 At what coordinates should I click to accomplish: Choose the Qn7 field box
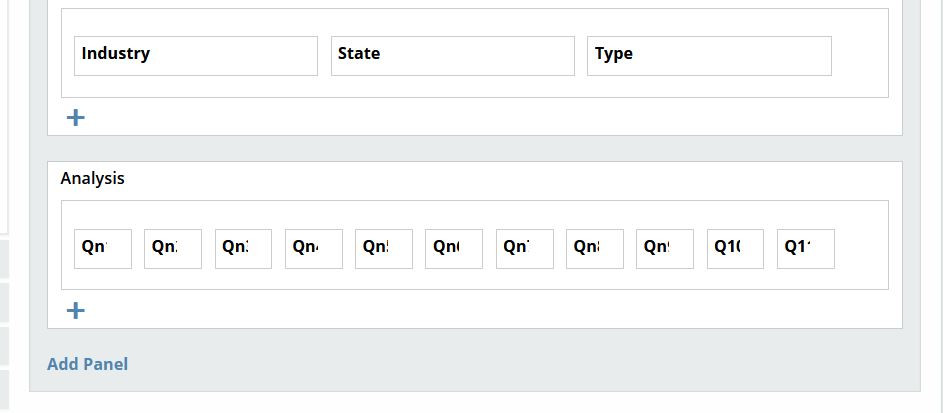(x=525, y=249)
